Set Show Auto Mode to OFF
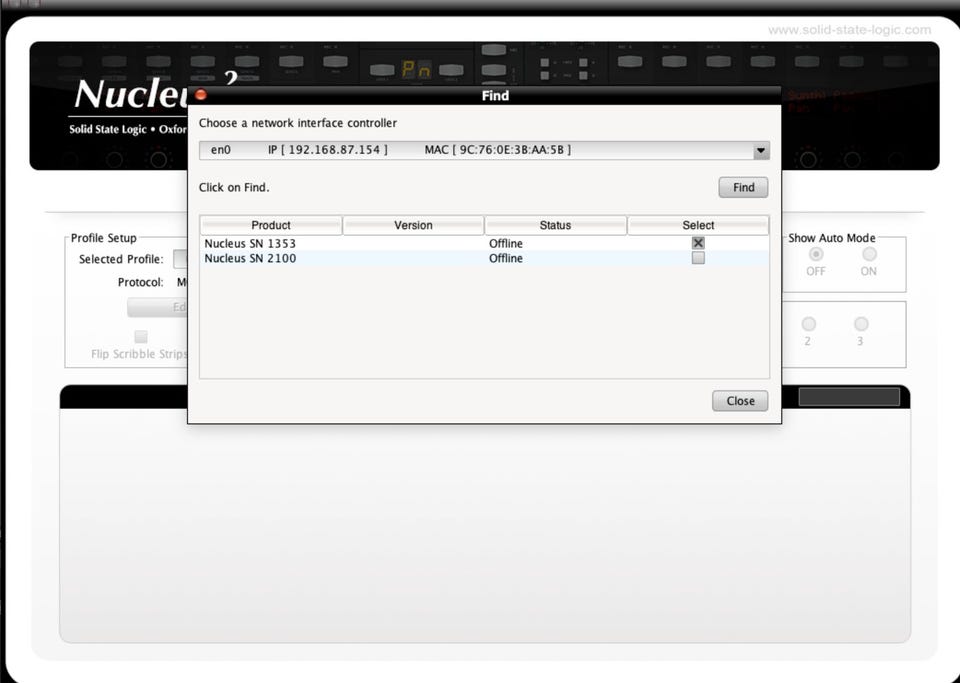The width and height of the screenshot is (960, 683). (x=816, y=254)
